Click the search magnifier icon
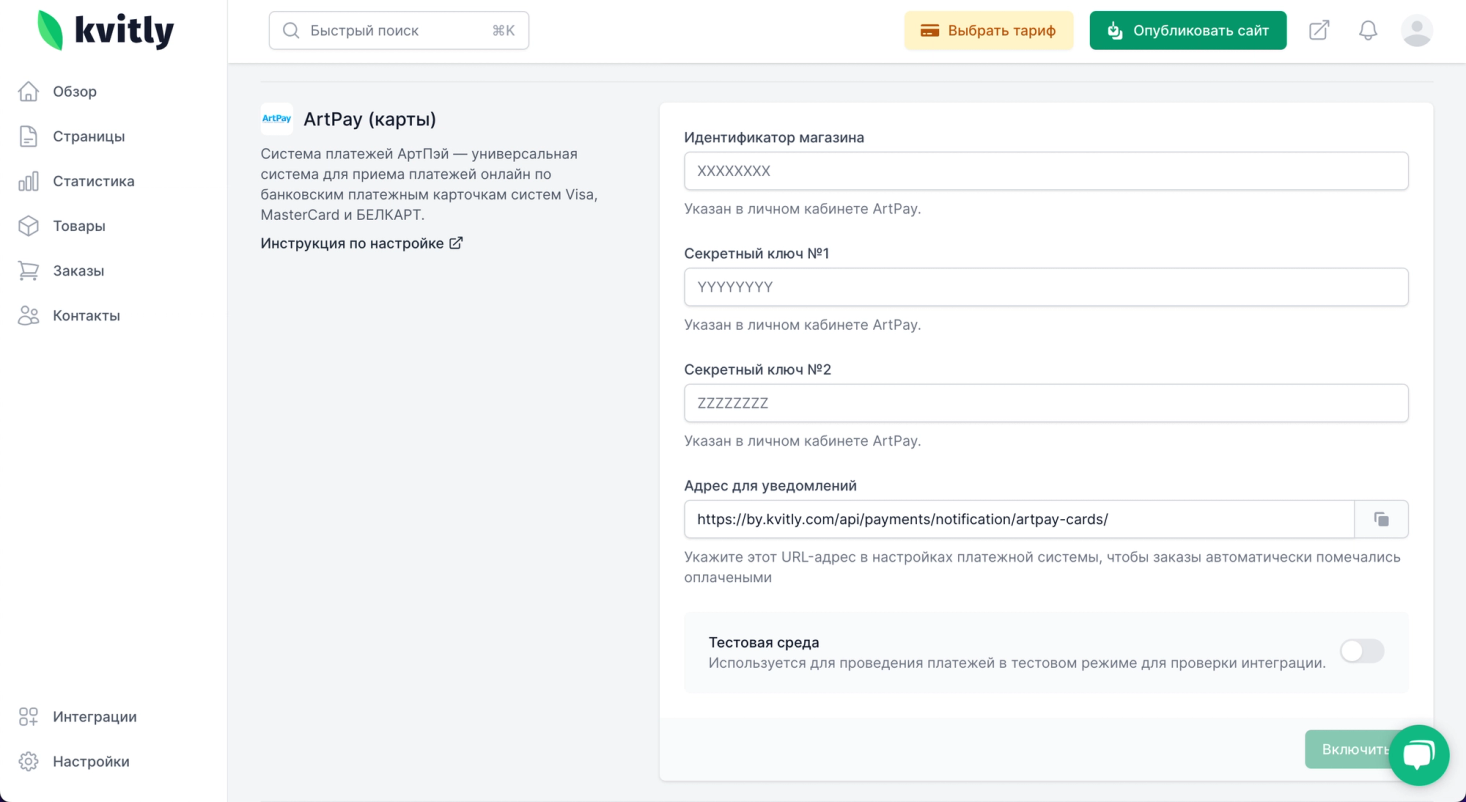Viewport: 1466px width, 802px height. [x=291, y=31]
